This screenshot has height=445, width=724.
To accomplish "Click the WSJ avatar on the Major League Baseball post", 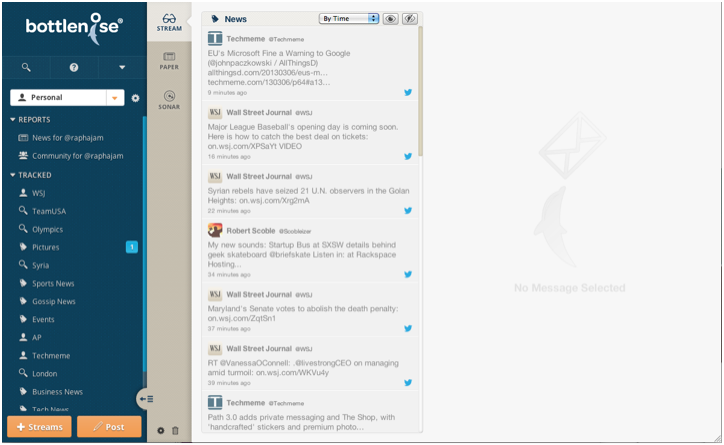I will [x=215, y=112].
